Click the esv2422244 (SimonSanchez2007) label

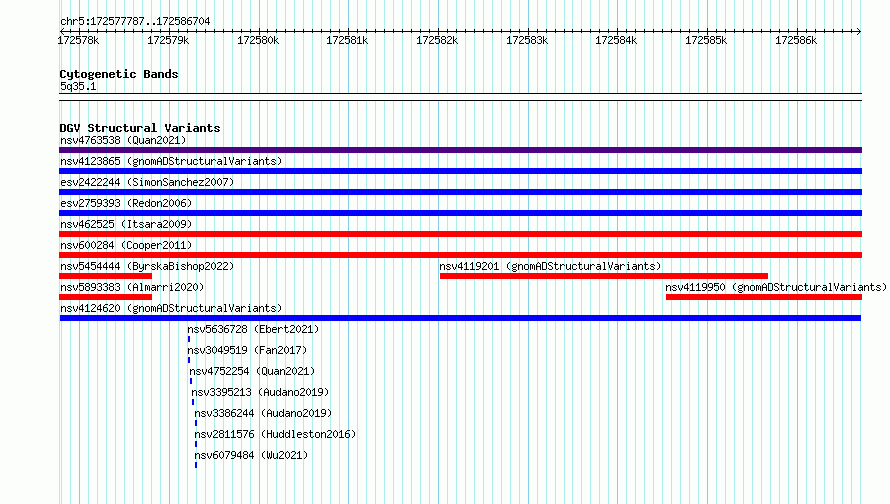[x=147, y=182]
